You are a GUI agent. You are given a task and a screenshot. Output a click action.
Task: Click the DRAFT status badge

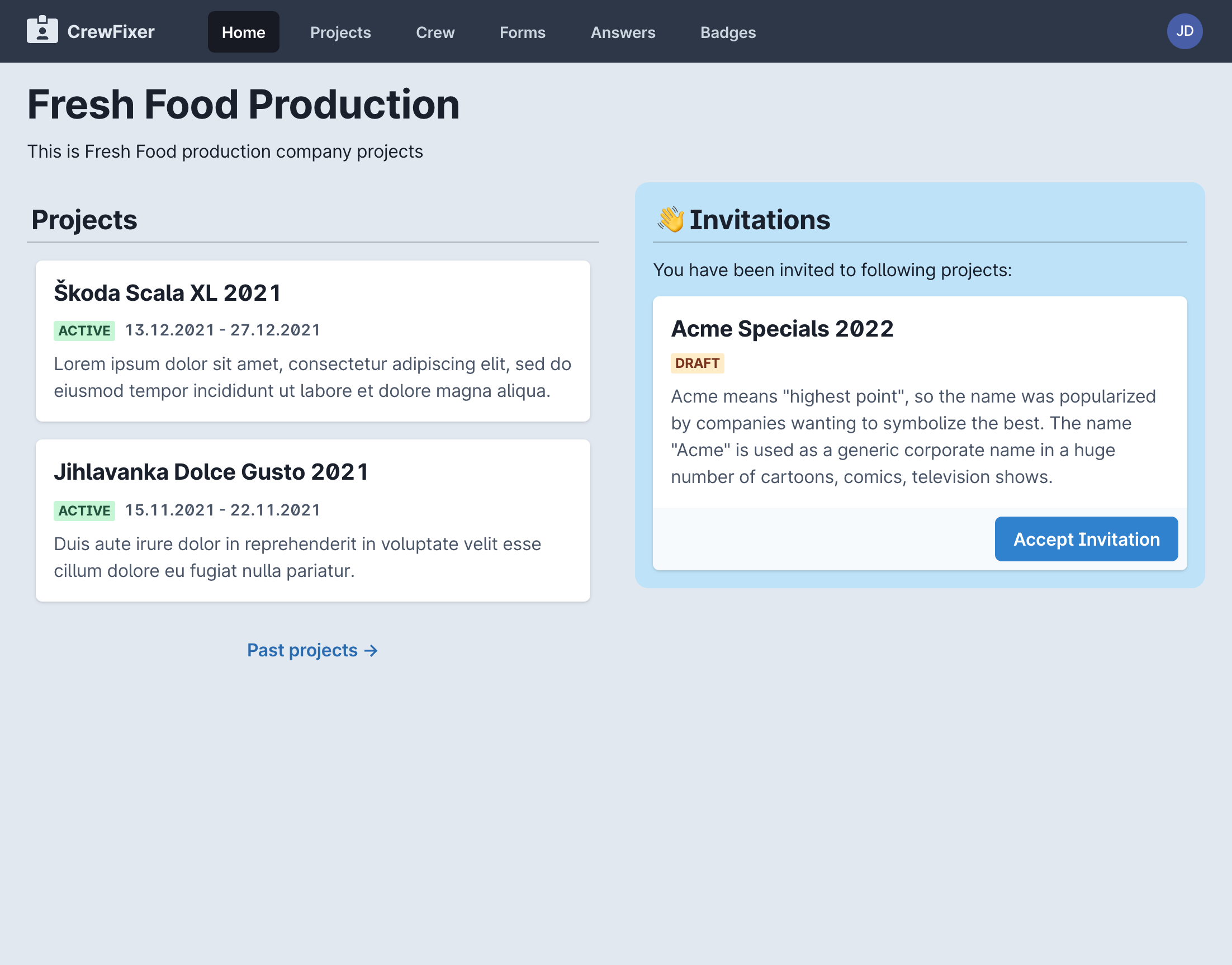pos(696,363)
